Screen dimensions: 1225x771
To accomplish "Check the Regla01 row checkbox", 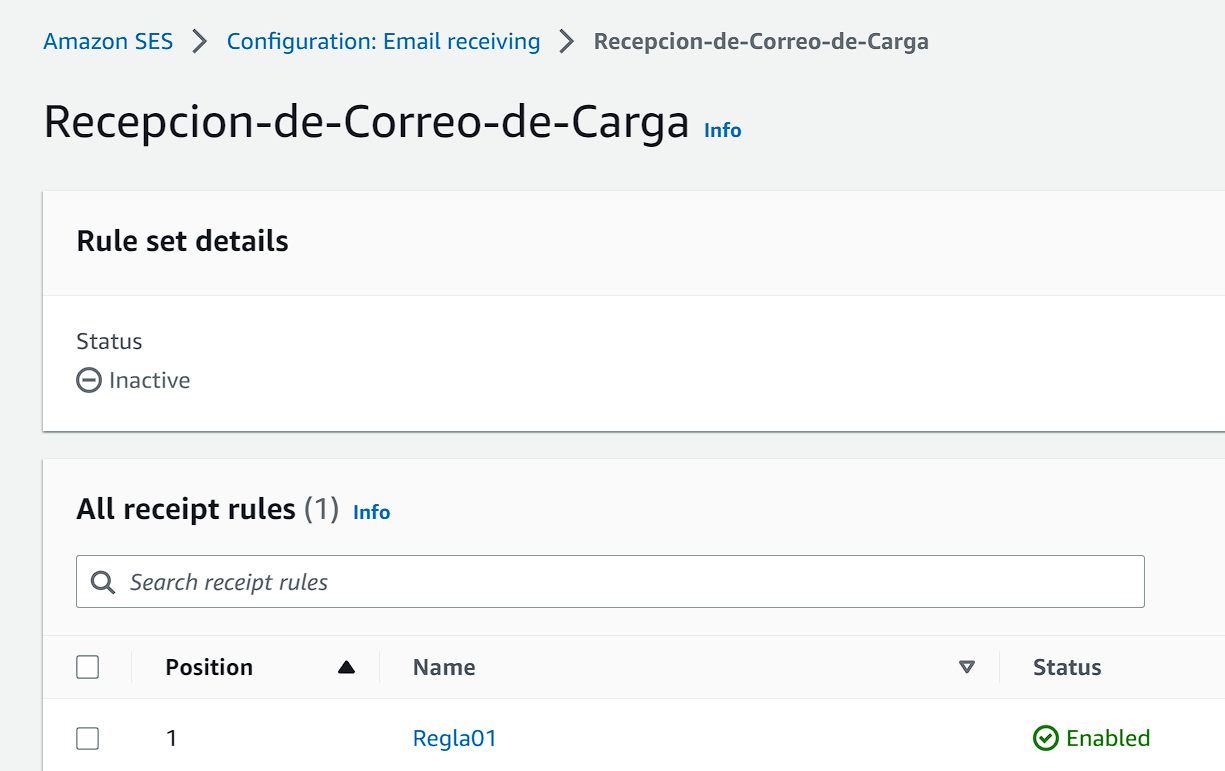I will [88, 738].
